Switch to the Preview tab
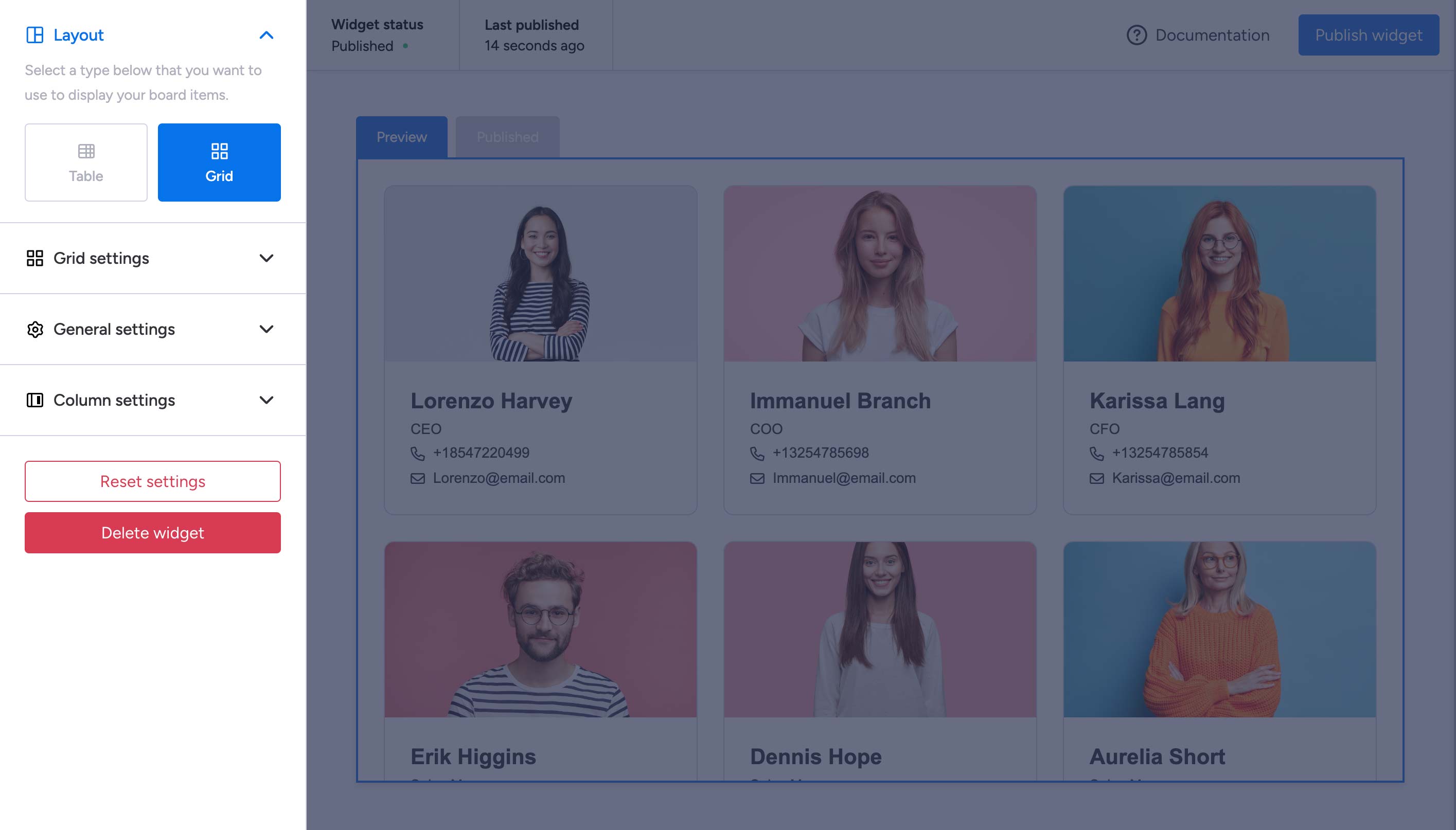Screen dimensions: 1456x830 (401, 137)
